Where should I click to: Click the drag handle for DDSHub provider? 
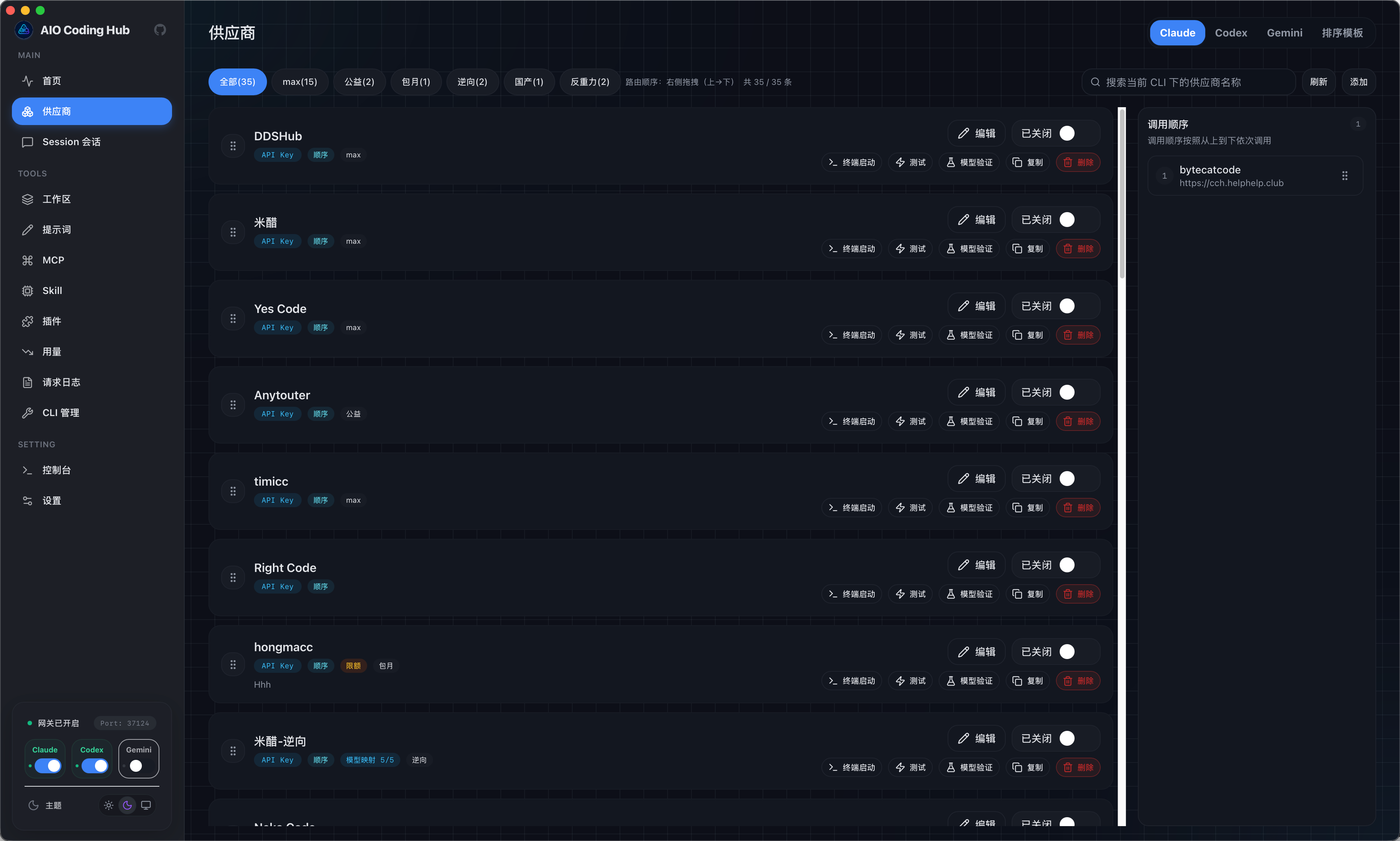point(233,146)
